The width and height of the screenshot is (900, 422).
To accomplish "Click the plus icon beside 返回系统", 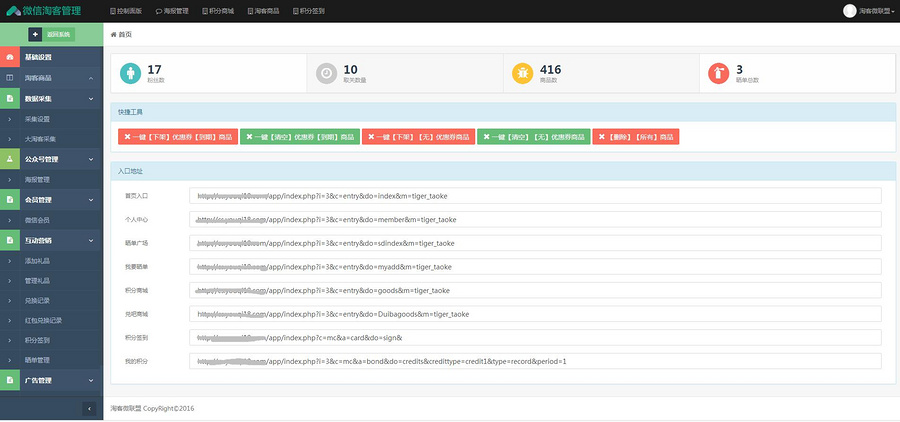I will [x=35, y=34].
